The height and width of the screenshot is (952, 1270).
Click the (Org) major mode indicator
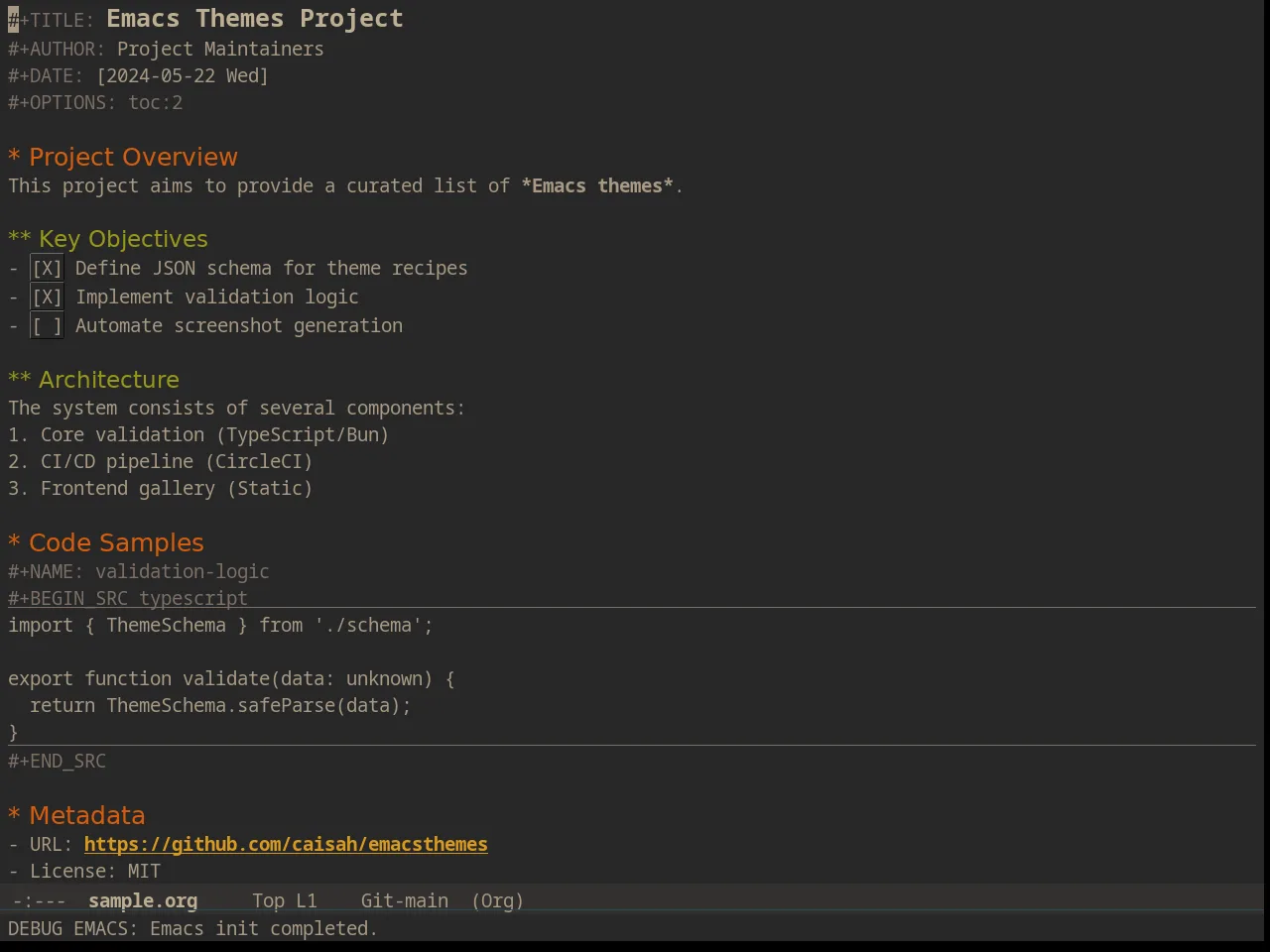[x=498, y=900]
